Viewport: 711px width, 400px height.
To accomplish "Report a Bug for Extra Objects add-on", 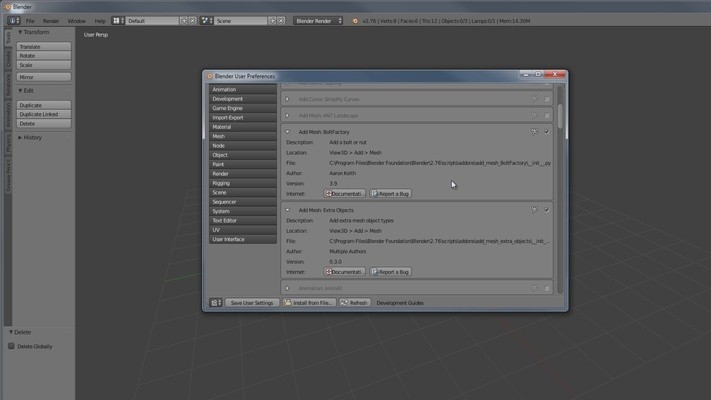I will [390, 272].
